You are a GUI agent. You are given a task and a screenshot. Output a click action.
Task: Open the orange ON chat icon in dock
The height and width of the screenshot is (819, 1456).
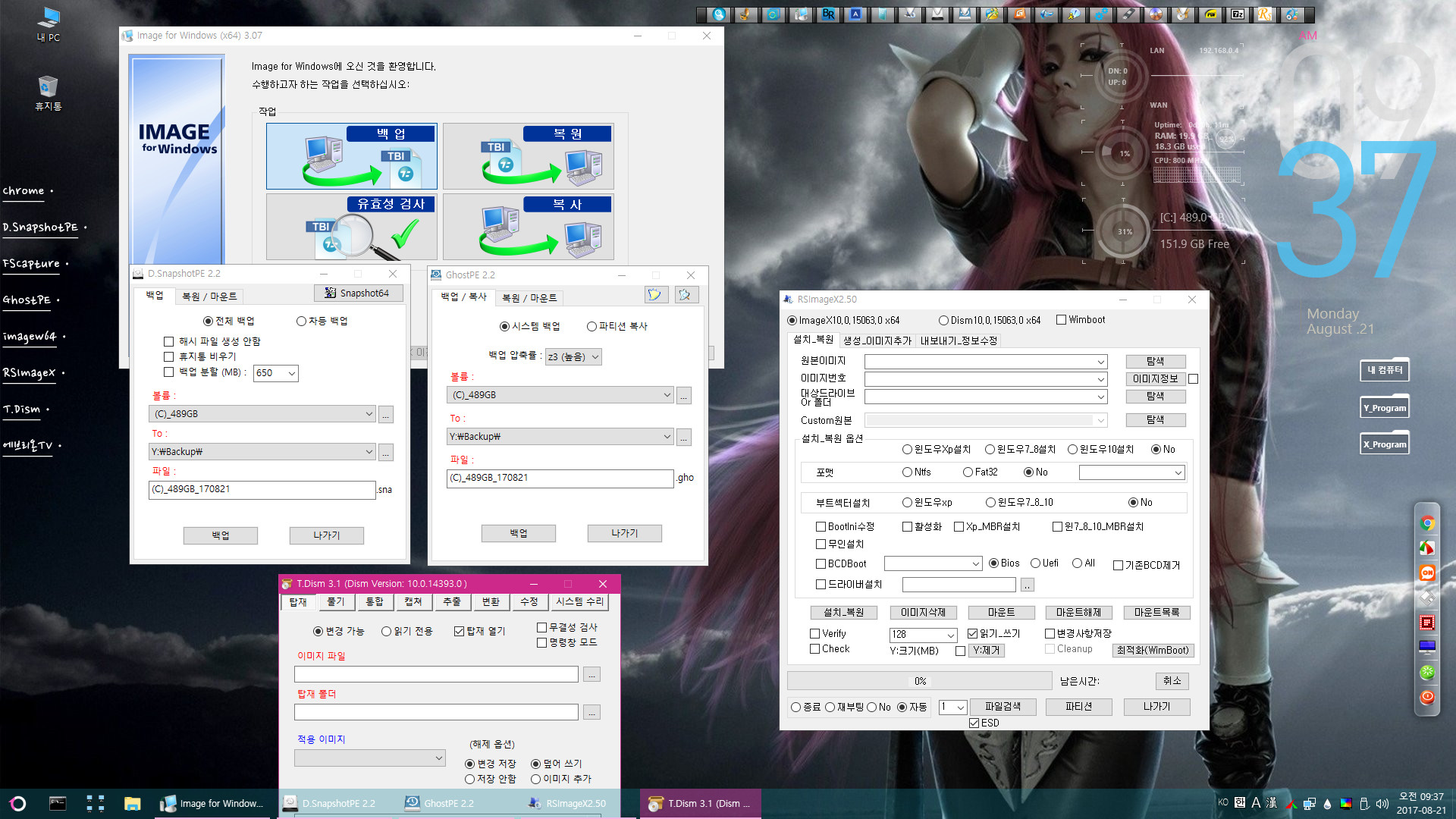pyautogui.click(x=1427, y=573)
